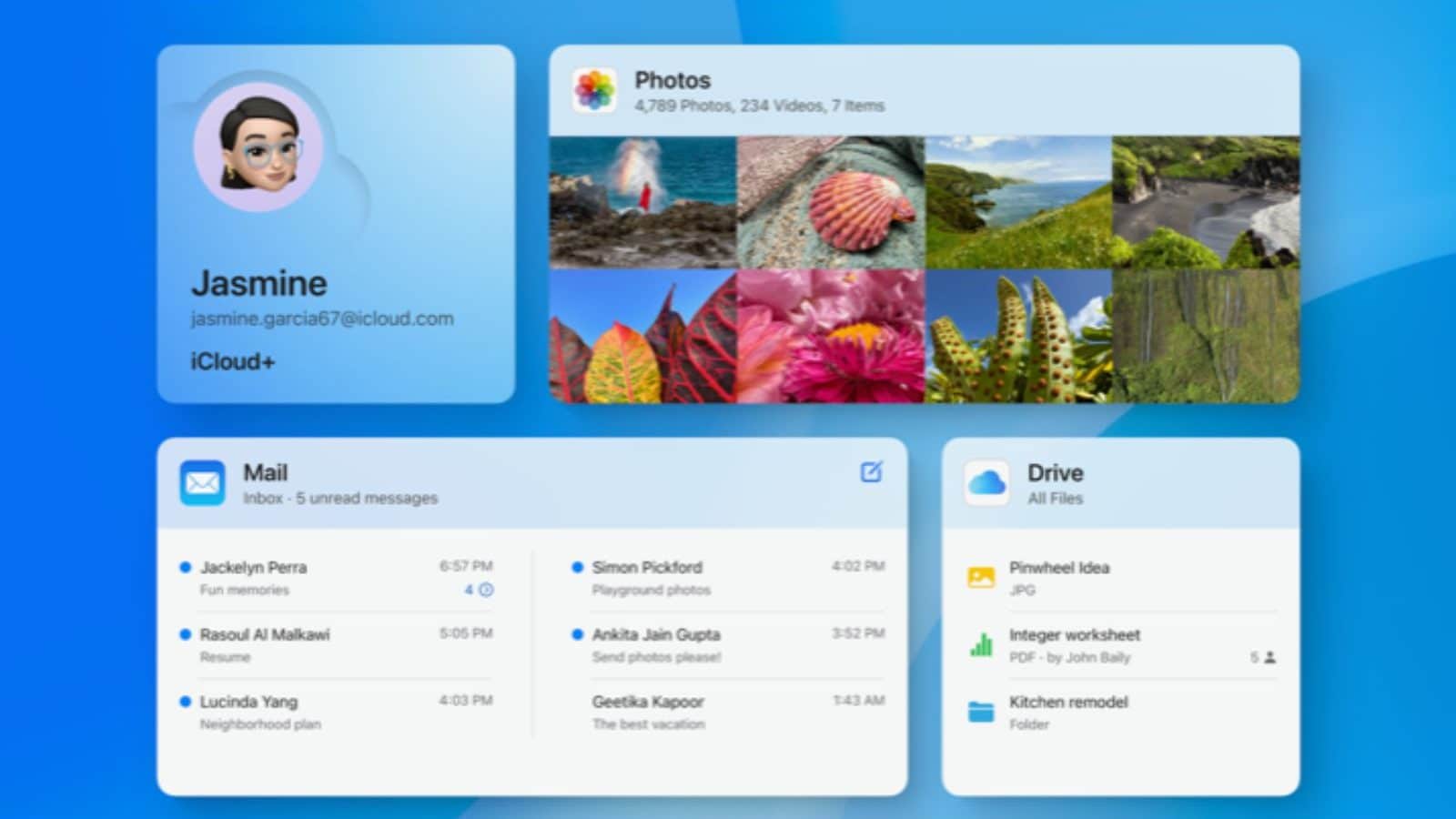Open the Kitchen remodel folder name

tap(1067, 702)
